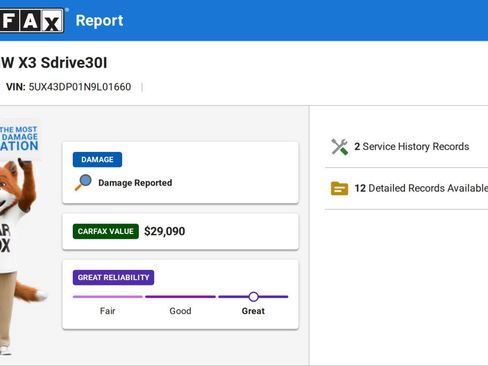
Task: Click the 'X3 Sdrive30I' vehicle title
Action: click(x=62, y=63)
